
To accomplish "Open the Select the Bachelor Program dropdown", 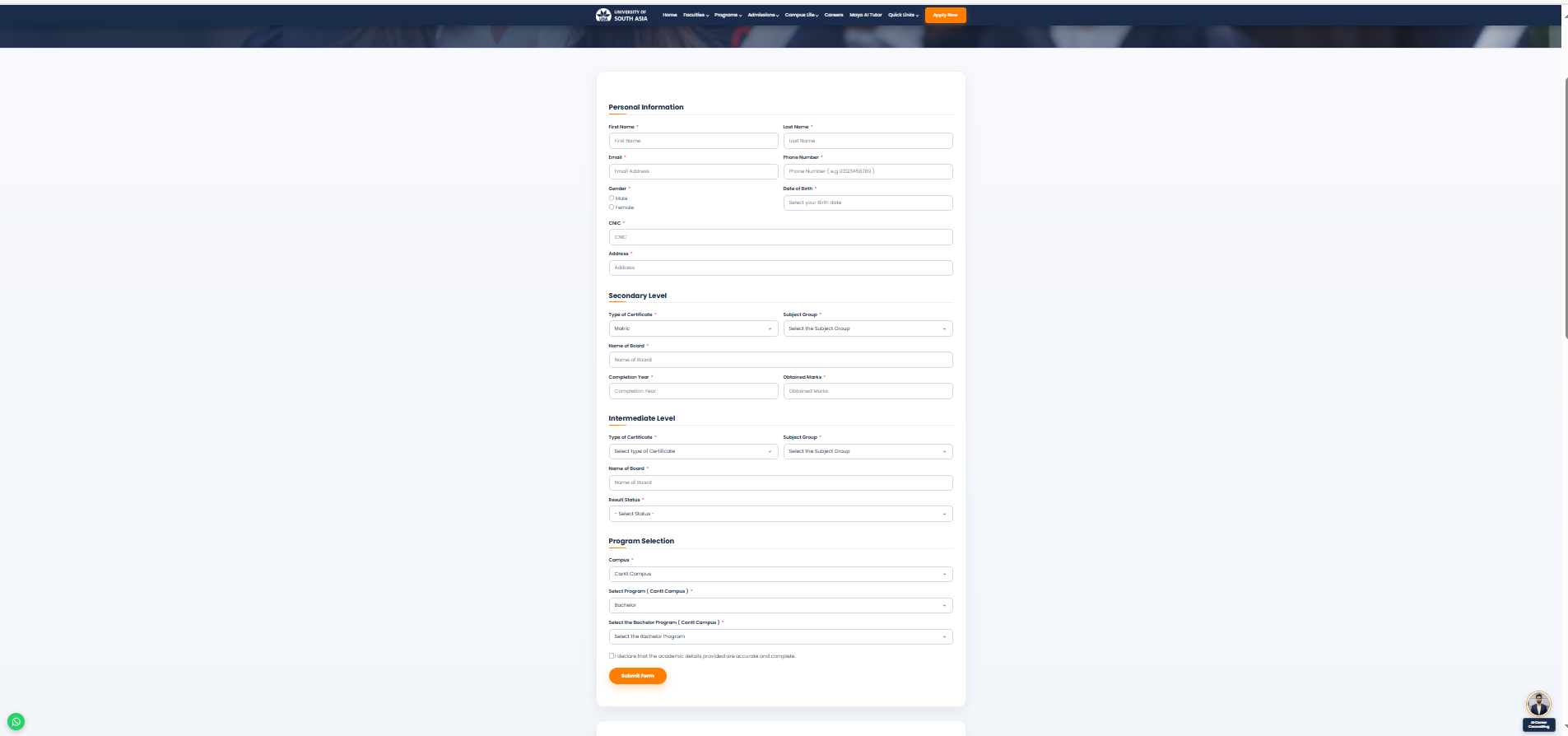I will (x=780, y=636).
